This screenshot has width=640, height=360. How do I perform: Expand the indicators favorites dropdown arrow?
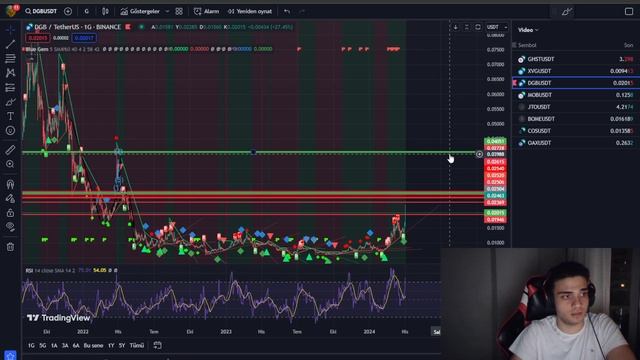[x=167, y=11]
